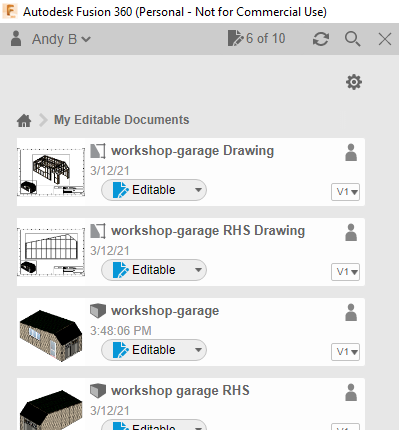399x430 pixels.
Task: Click owner icon for workshop-garage Drawing
Action: (x=351, y=152)
